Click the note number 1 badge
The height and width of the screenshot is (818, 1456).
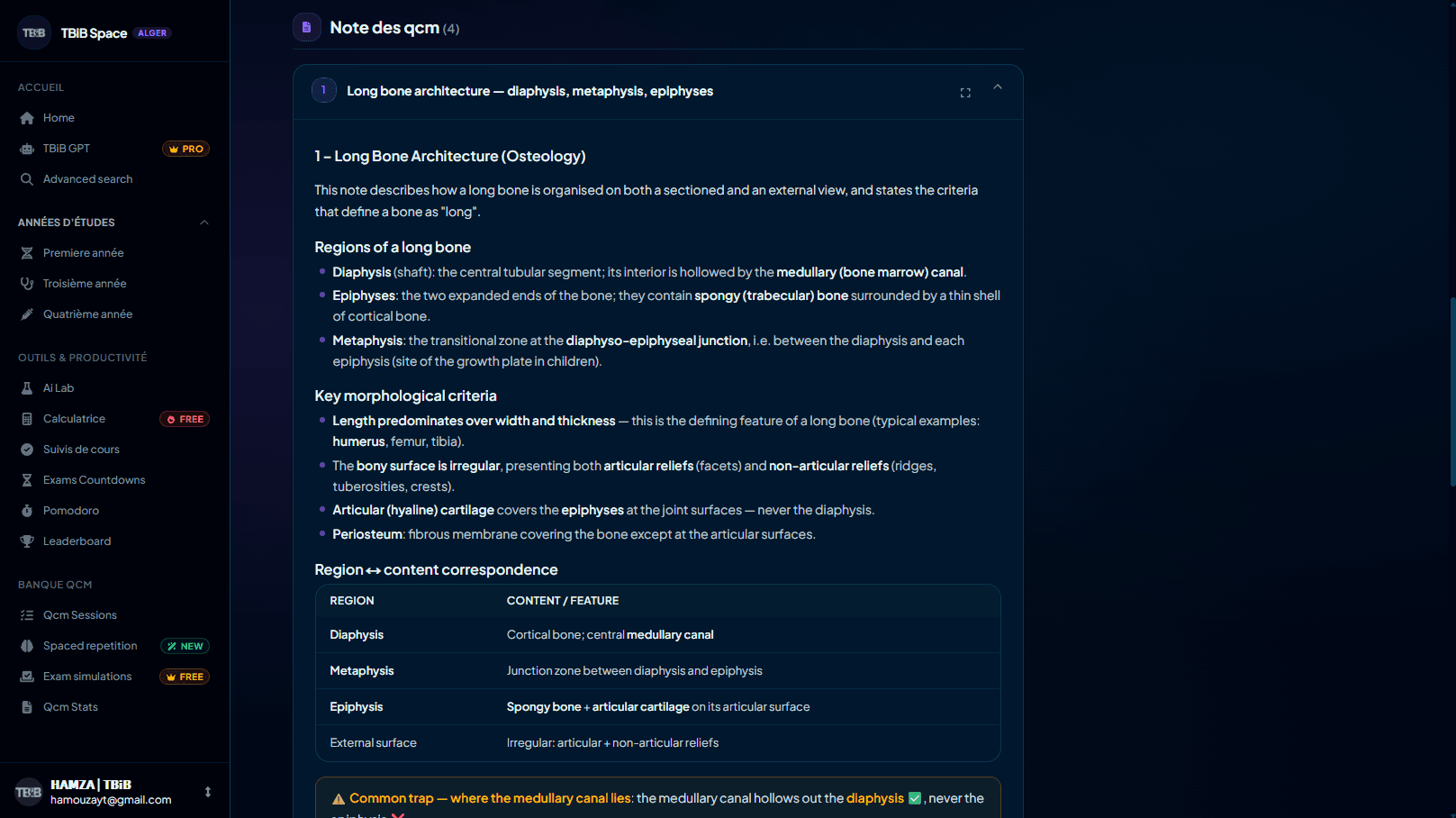(324, 90)
